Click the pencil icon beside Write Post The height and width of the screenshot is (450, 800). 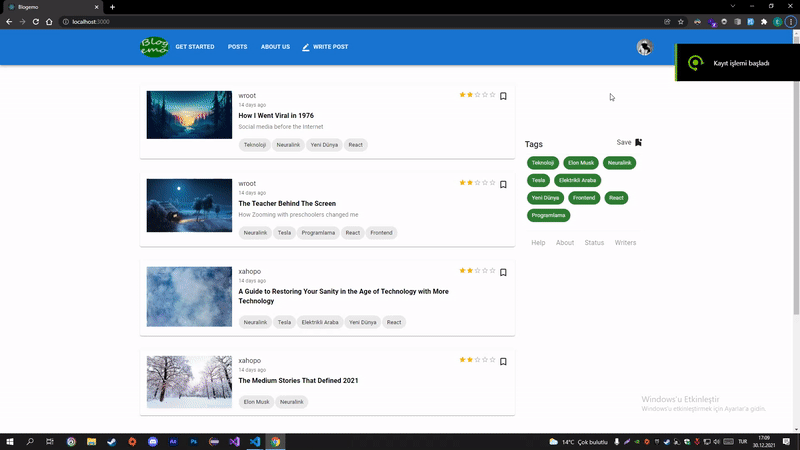[306, 47]
